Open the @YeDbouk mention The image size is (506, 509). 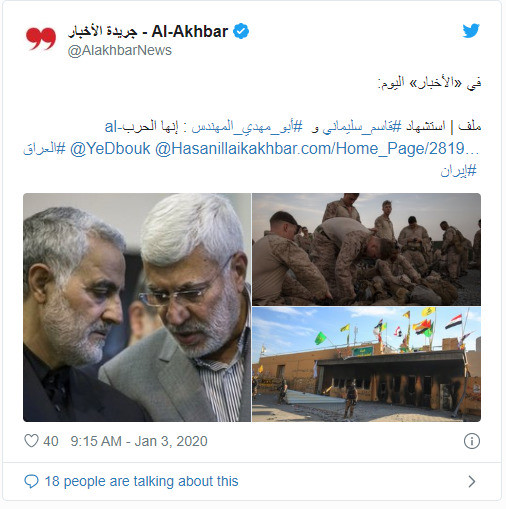110,148
